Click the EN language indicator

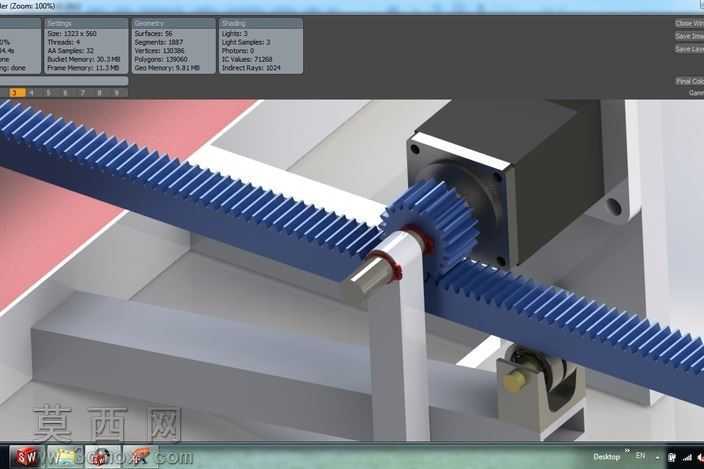pos(640,456)
